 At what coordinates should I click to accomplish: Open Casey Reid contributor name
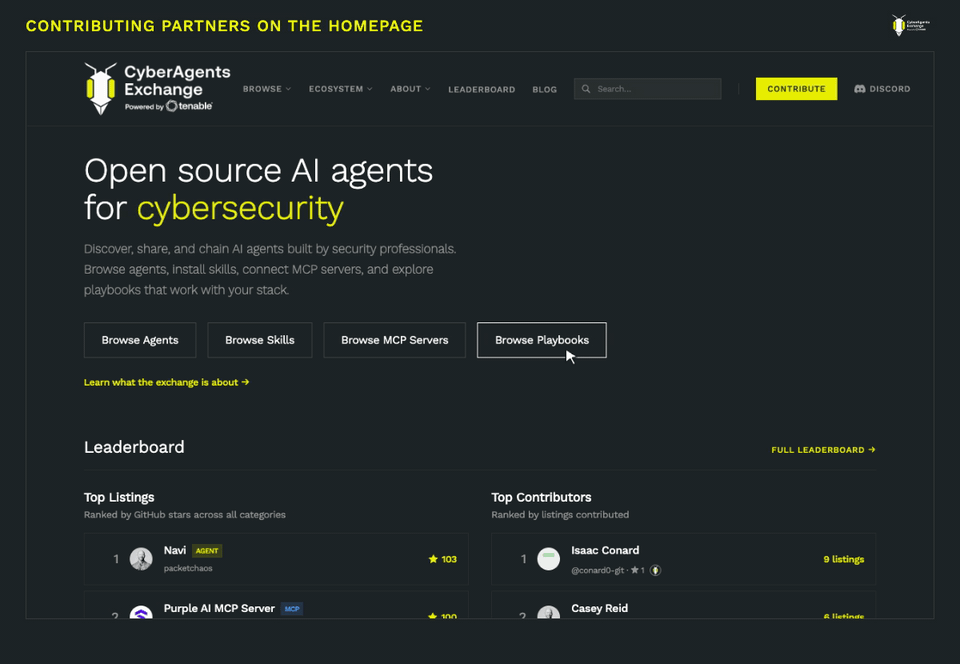click(x=599, y=608)
